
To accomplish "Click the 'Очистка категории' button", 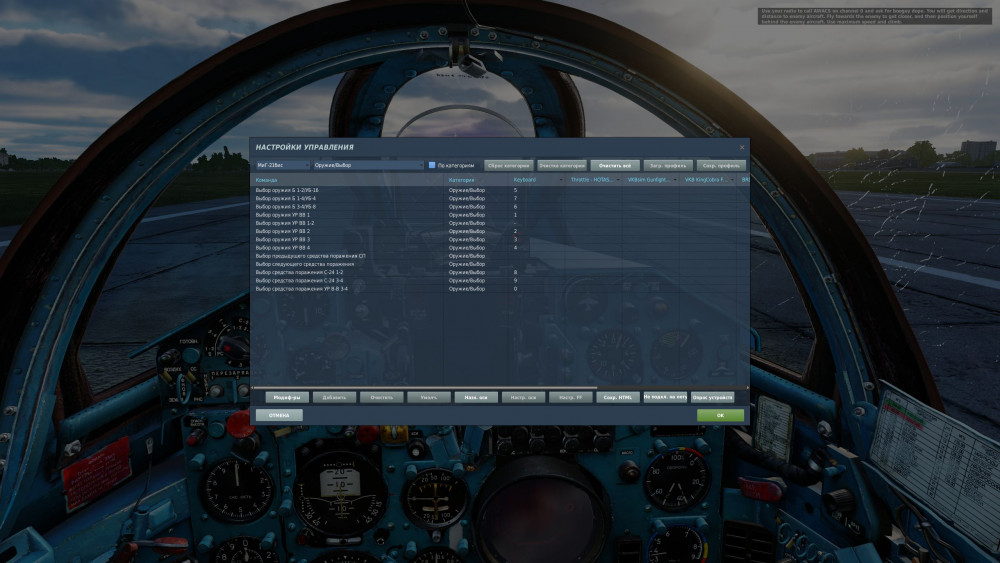I will [x=562, y=165].
